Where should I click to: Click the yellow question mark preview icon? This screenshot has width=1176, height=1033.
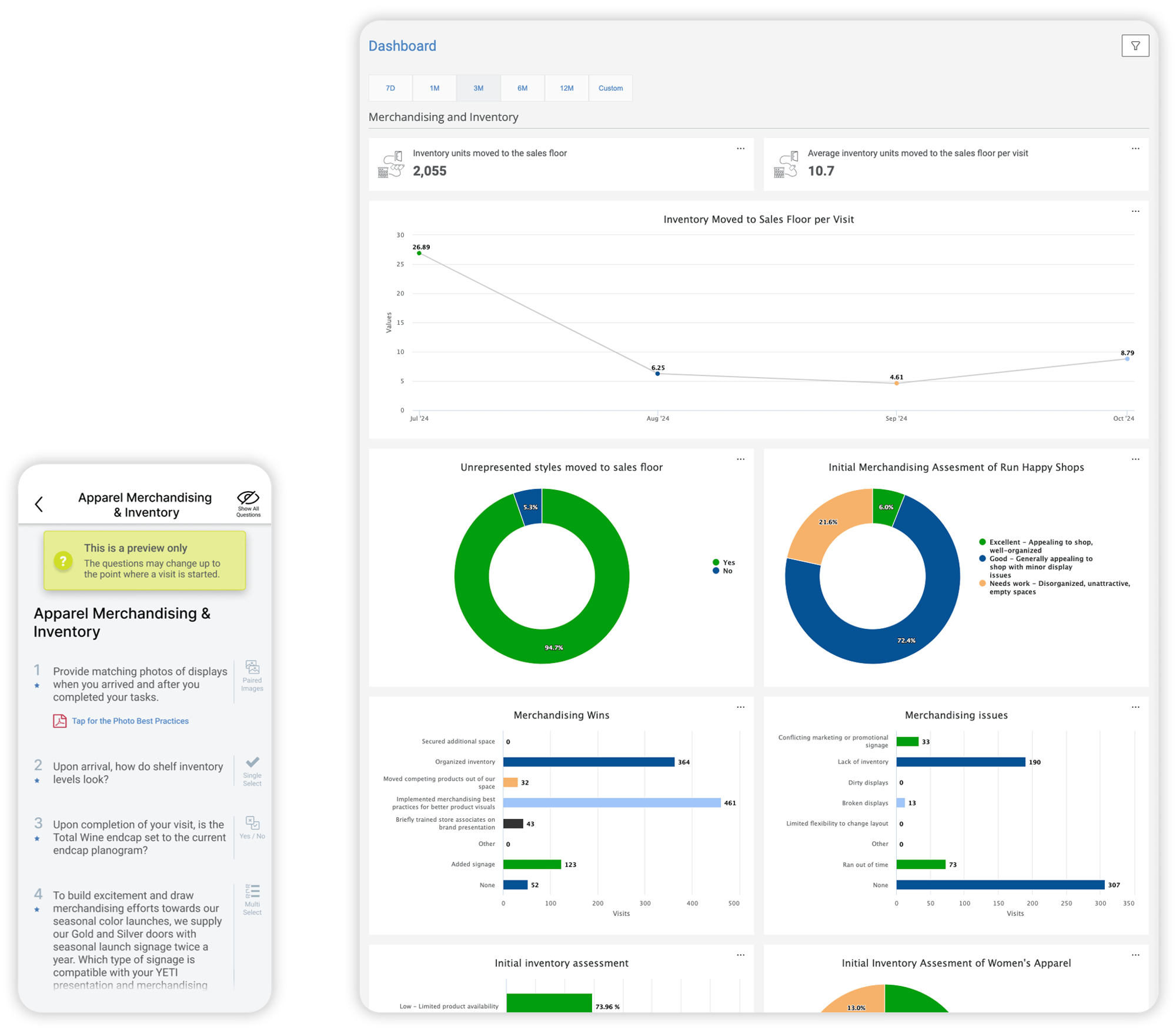click(x=63, y=561)
